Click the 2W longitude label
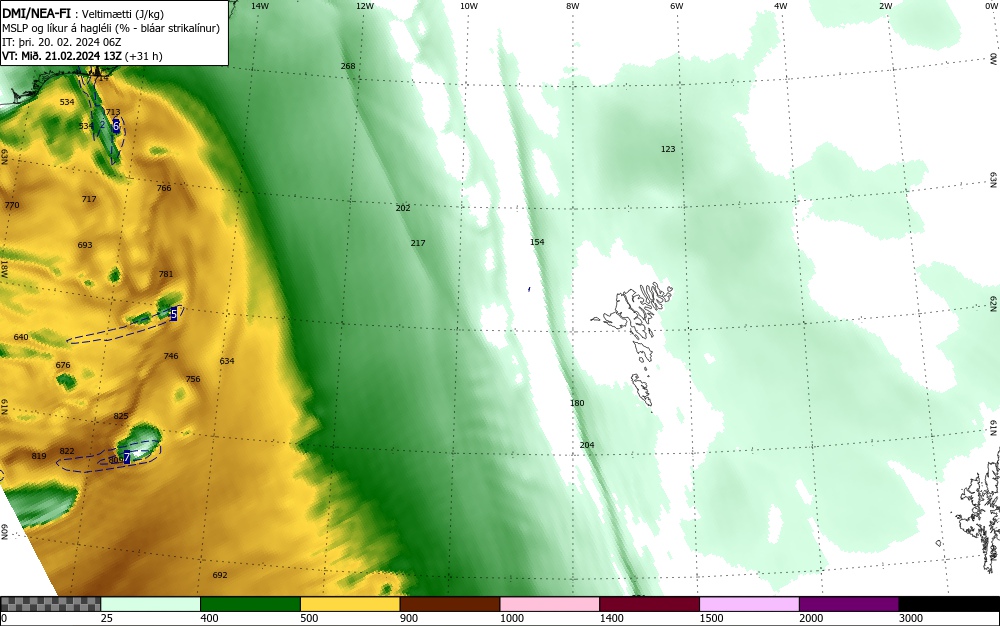 click(885, 6)
